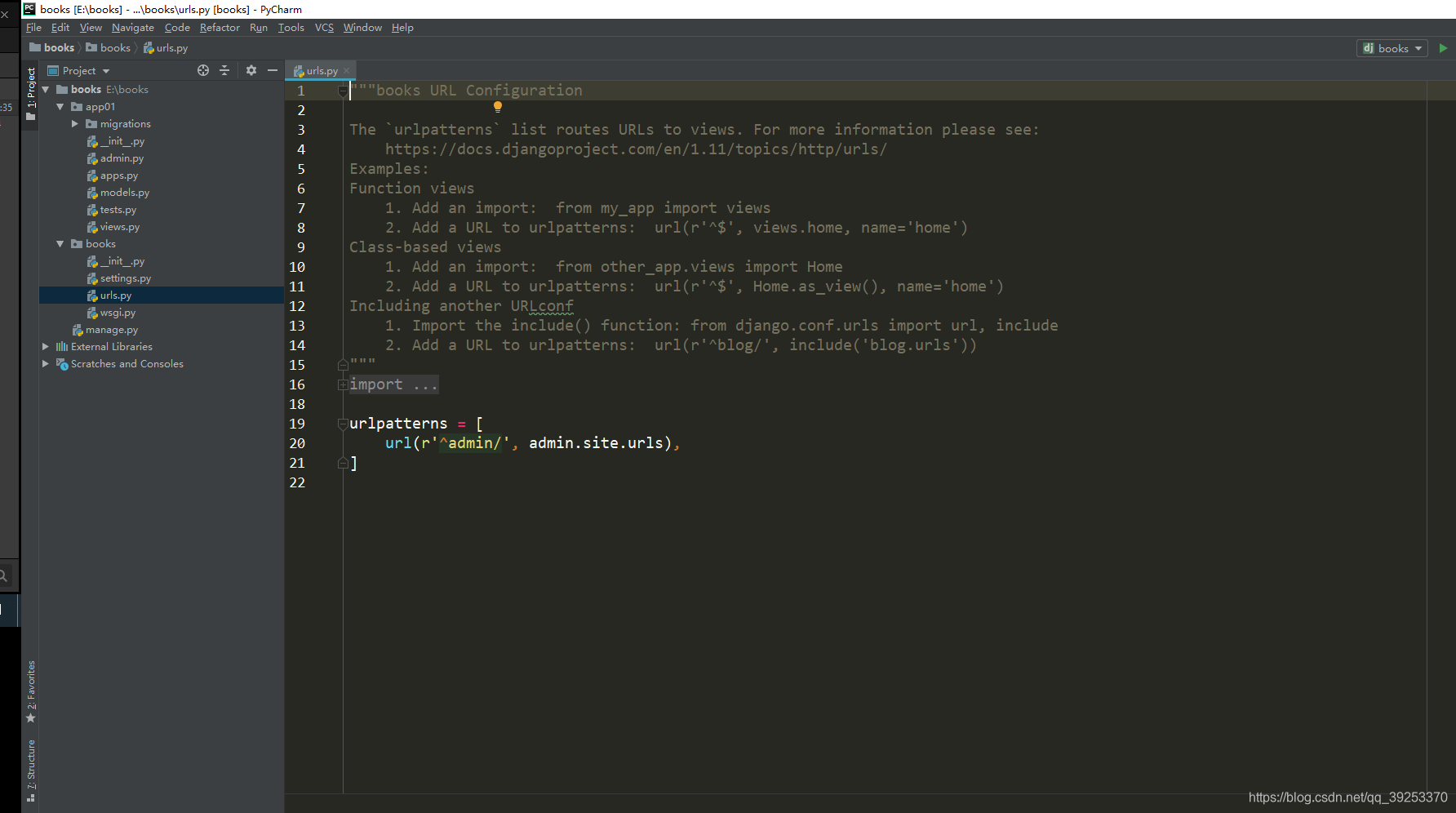Collapse the docstring fold at line 1

[343, 91]
